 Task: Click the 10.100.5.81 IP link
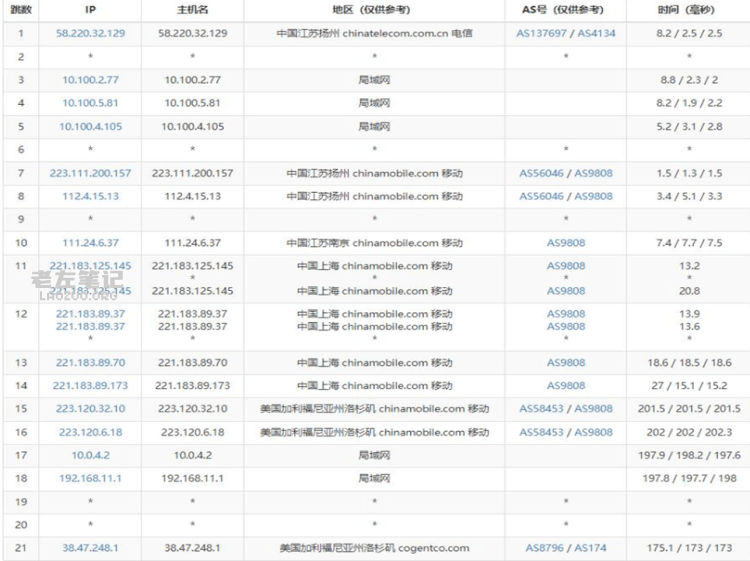pyautogui.click(x=91, y=102)
